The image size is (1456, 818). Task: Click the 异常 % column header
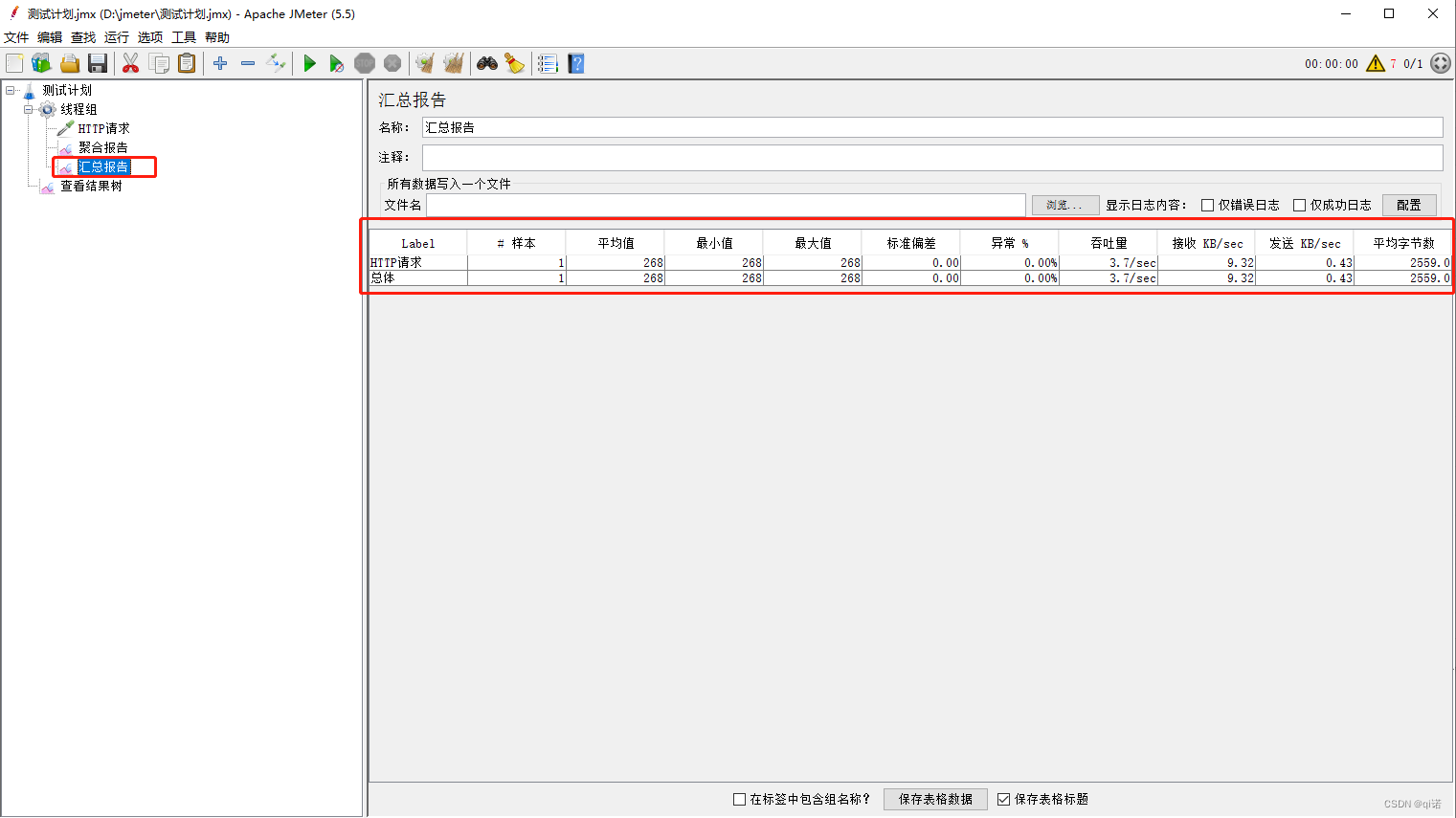click(1010, 243)
